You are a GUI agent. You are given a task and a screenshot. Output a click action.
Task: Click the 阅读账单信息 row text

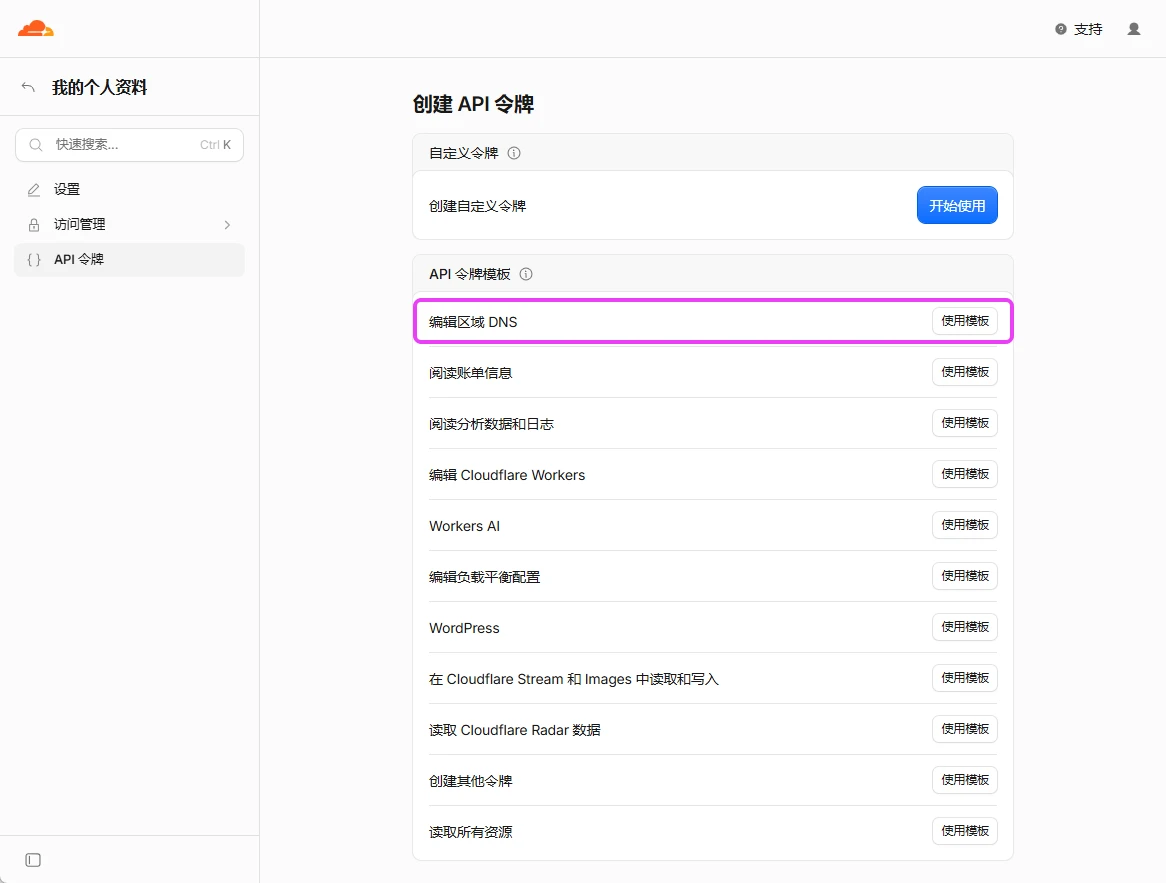click(x=471, y=373)
